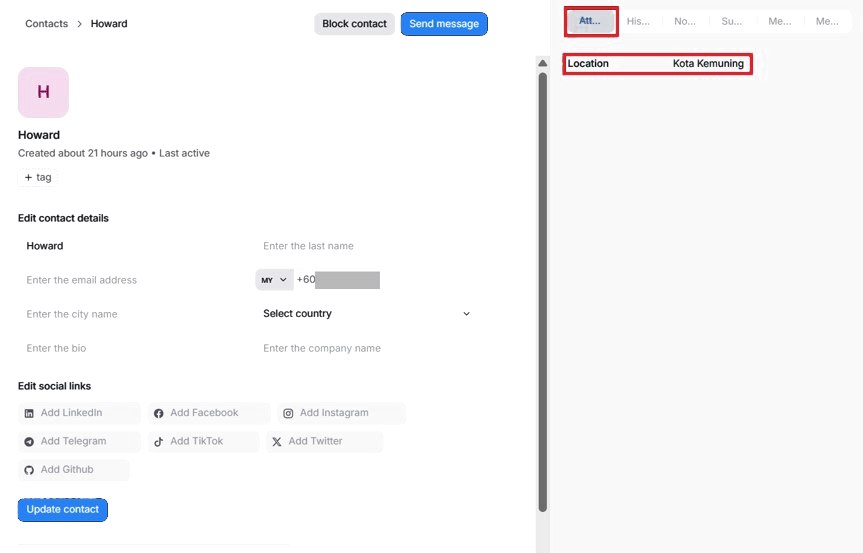Click the Block contact button
The image size is (863, 553).
click(354, 24)
